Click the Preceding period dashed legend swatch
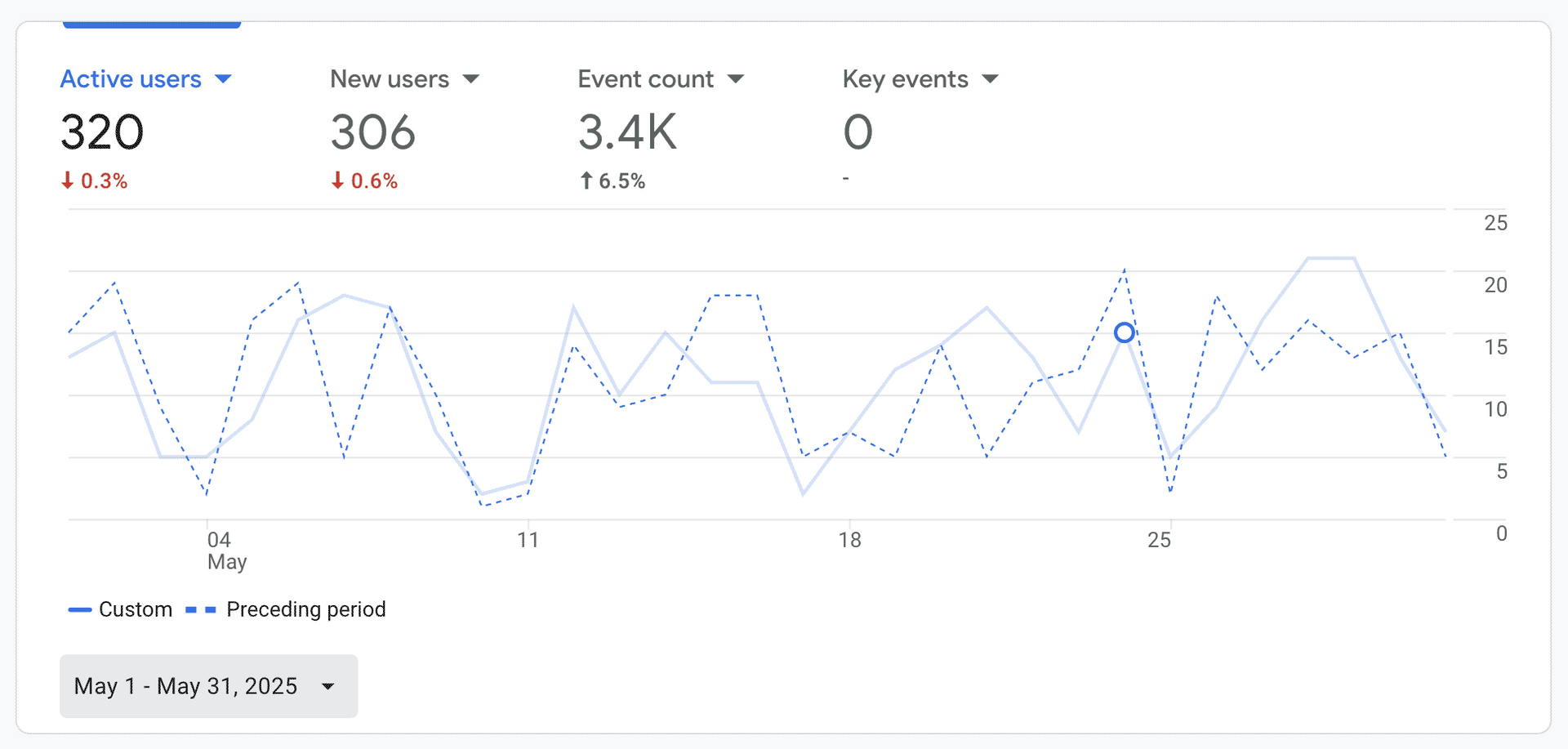This screenshot has height=749, width=1568. (201, 610)
